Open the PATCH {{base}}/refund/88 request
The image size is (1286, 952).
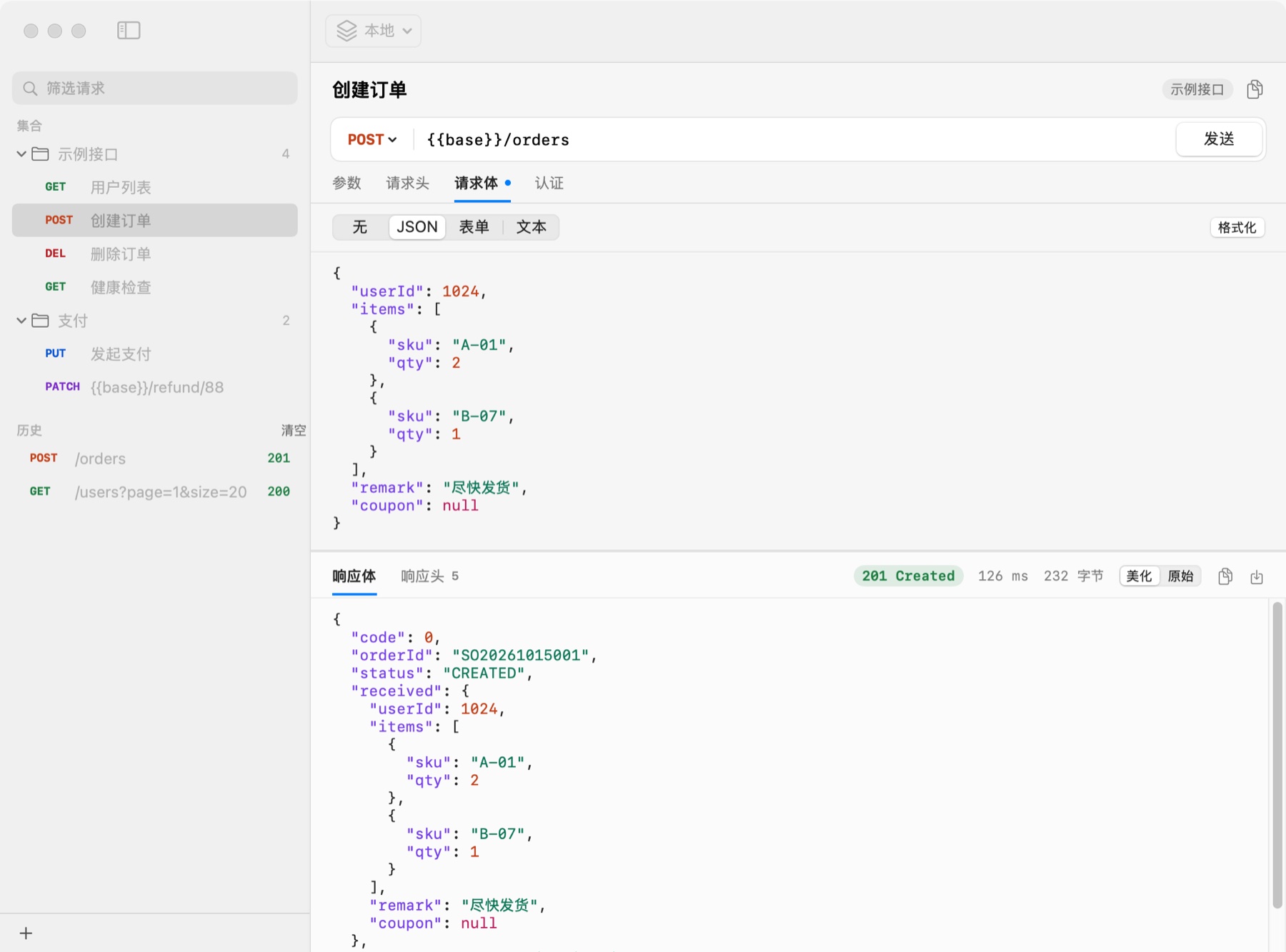tap(155, 387)
